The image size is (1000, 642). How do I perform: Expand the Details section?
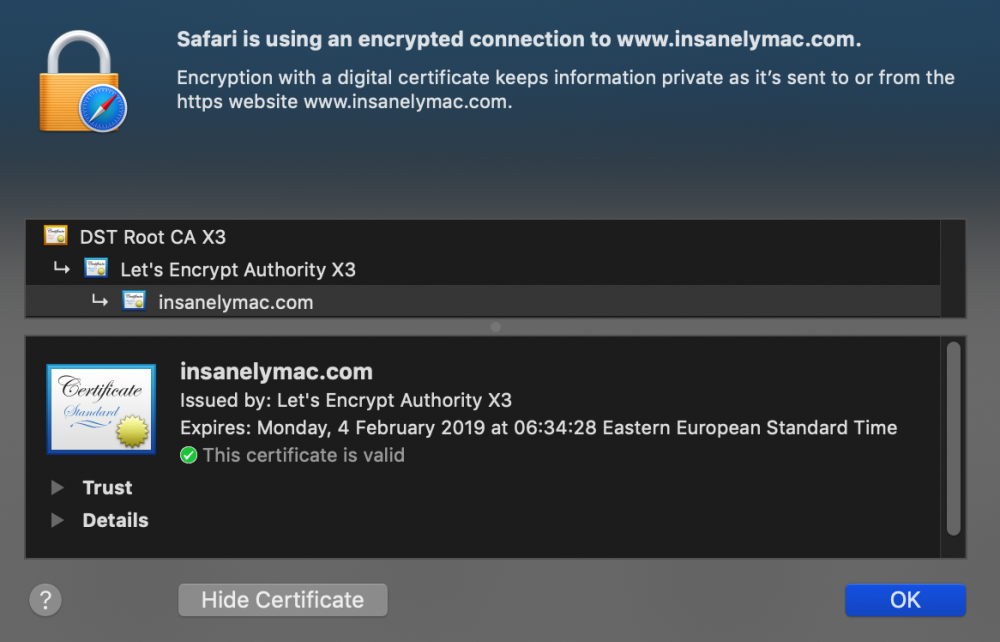click(x=57, y=520)
